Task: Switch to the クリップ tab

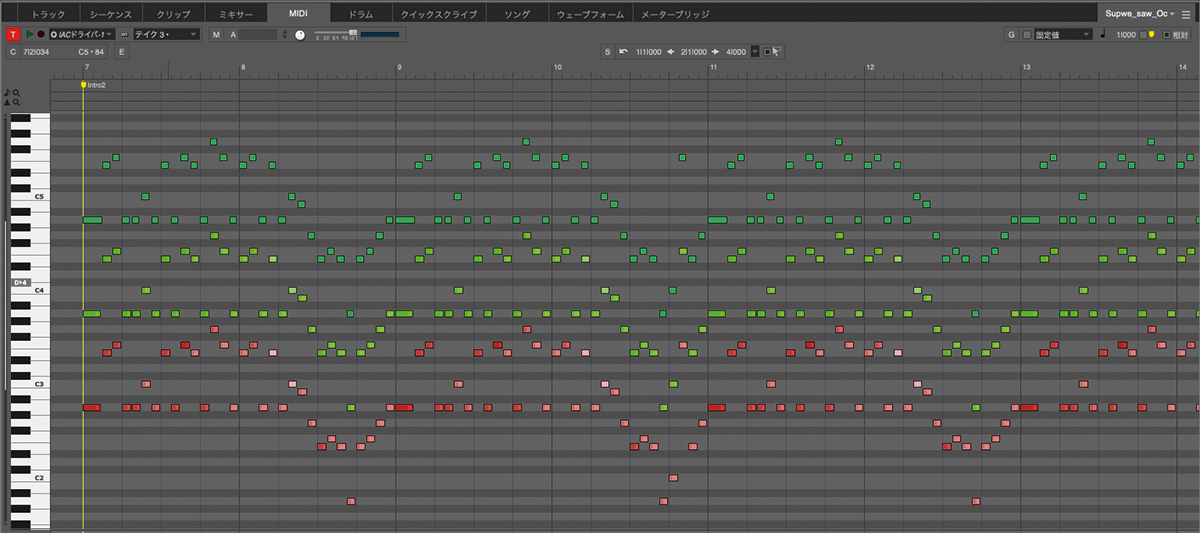Action: [172, 15]
